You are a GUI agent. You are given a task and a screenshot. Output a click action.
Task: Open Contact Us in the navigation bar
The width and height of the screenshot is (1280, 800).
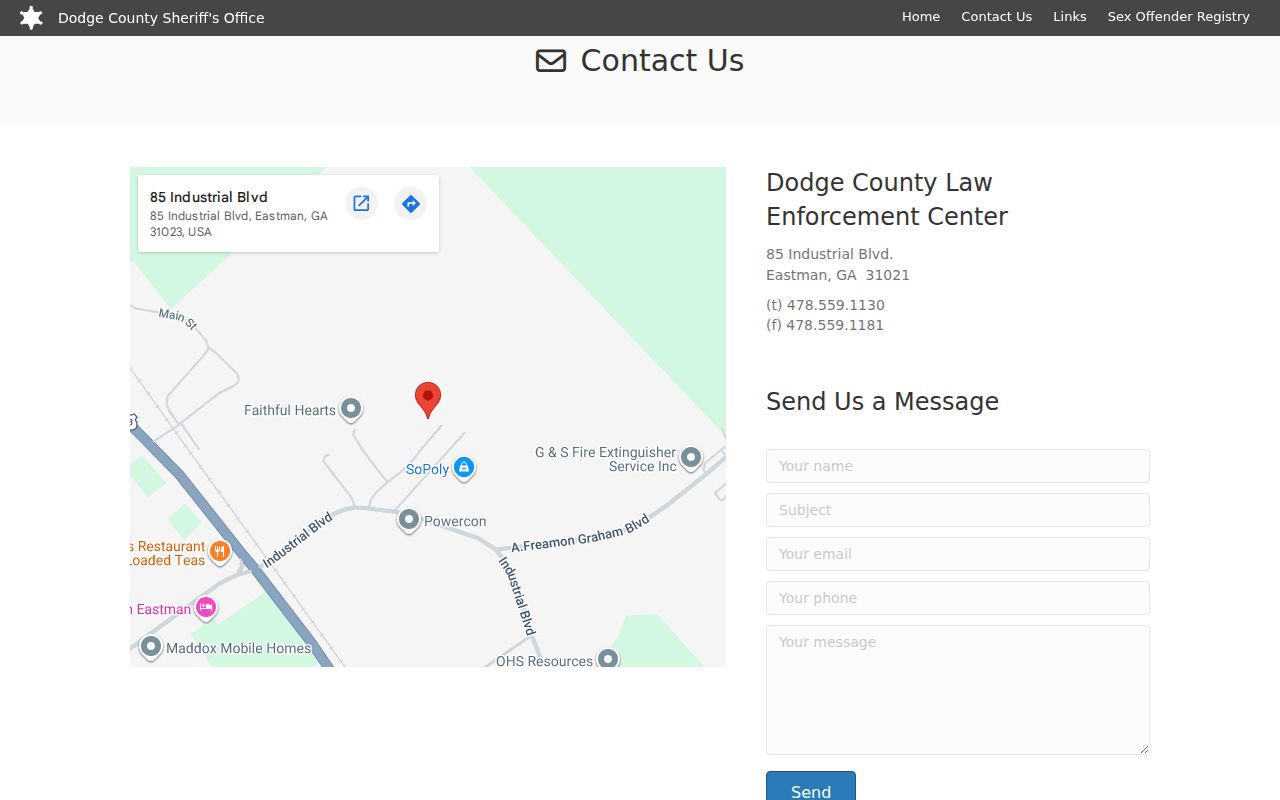point(996,17)
